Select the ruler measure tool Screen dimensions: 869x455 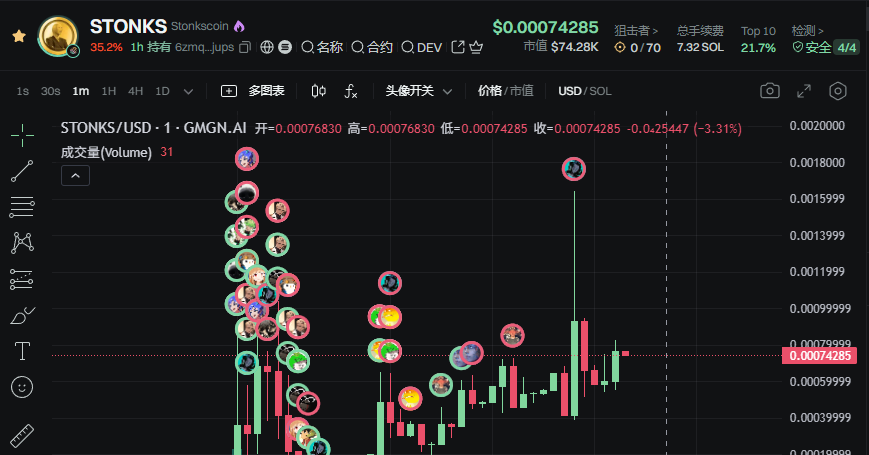point(22,436)
